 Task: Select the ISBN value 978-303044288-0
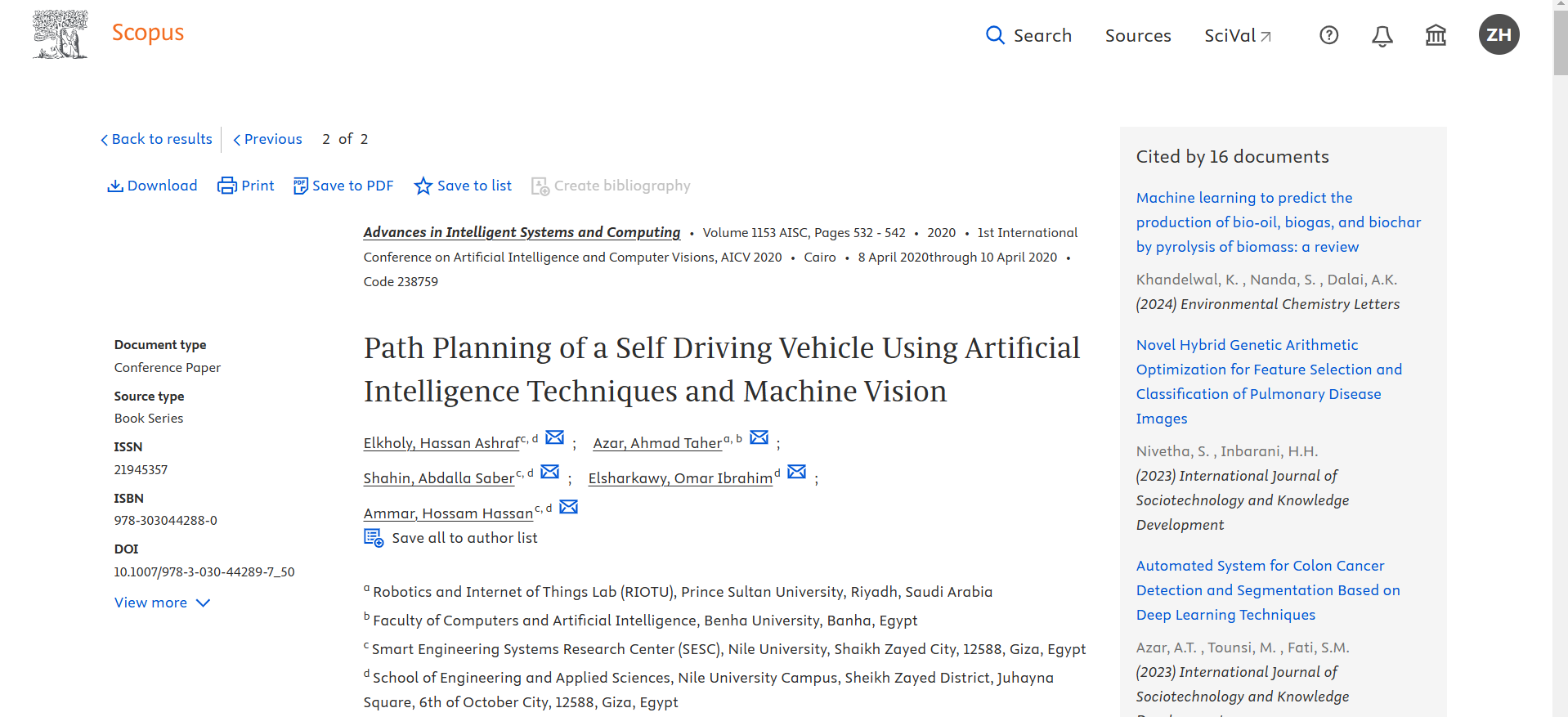166,521
